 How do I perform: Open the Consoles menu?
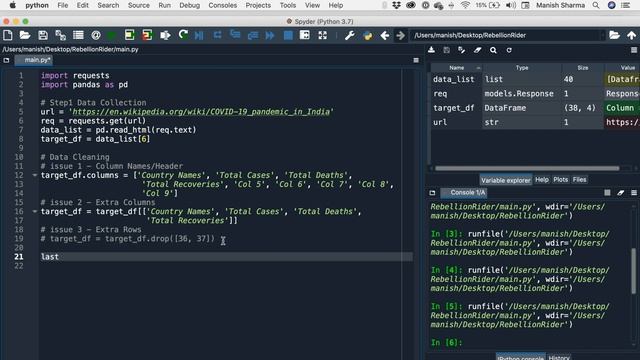222,5
